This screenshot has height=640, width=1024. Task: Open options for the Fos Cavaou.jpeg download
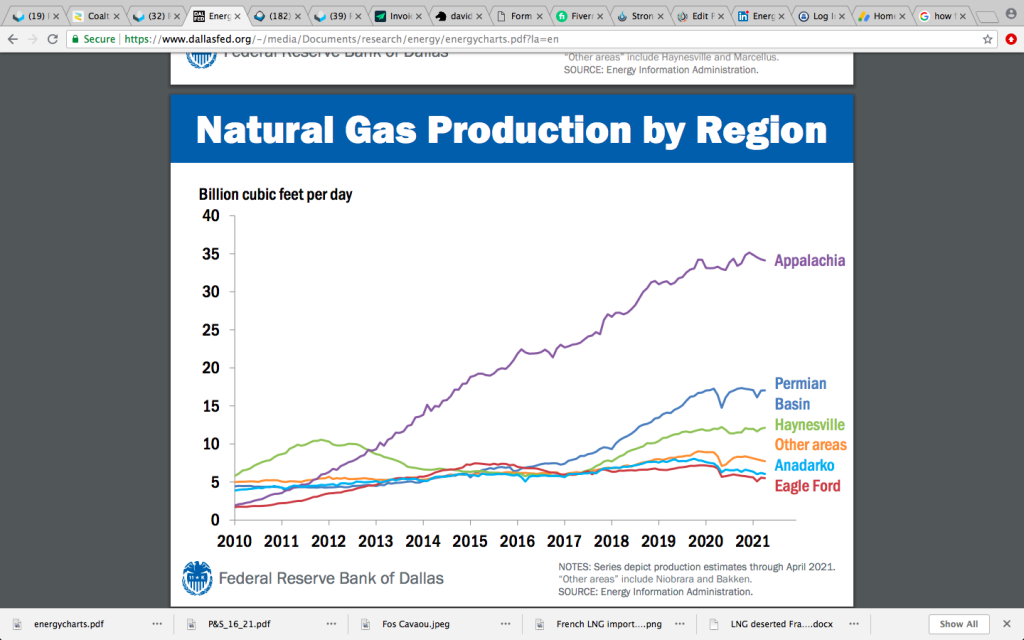click(506, 623)
